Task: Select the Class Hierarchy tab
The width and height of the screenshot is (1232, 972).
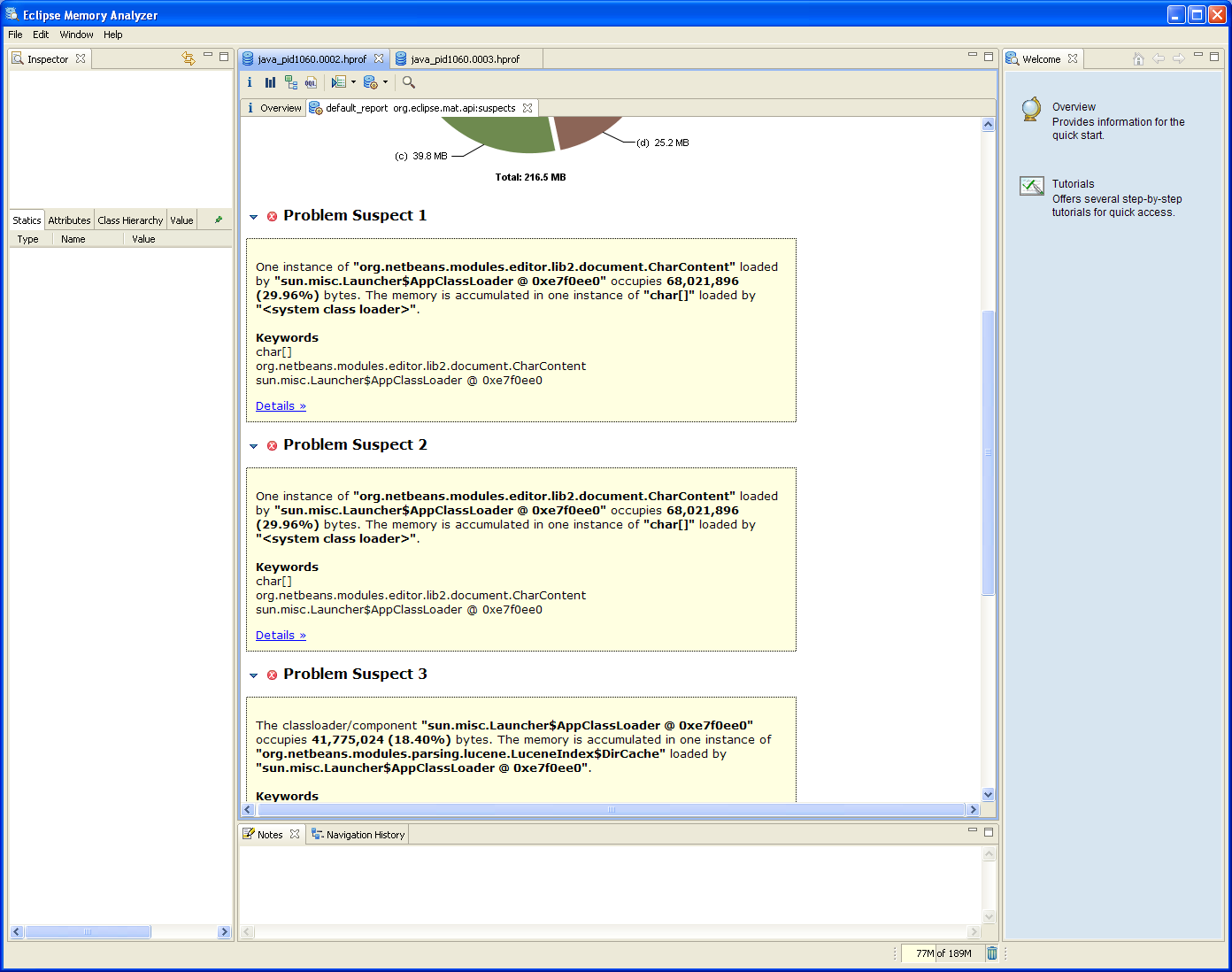Action: tap(130, 220)
